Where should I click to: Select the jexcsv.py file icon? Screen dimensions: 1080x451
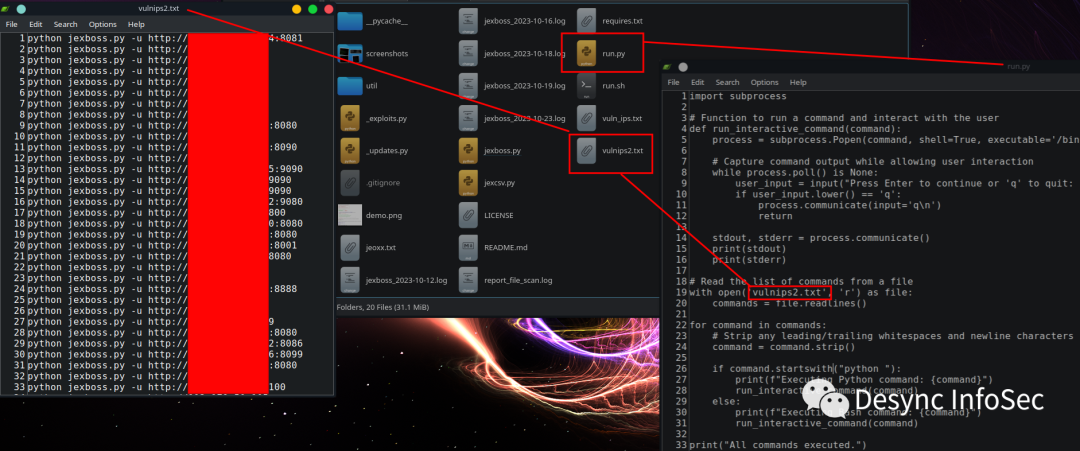click(469, 183)
